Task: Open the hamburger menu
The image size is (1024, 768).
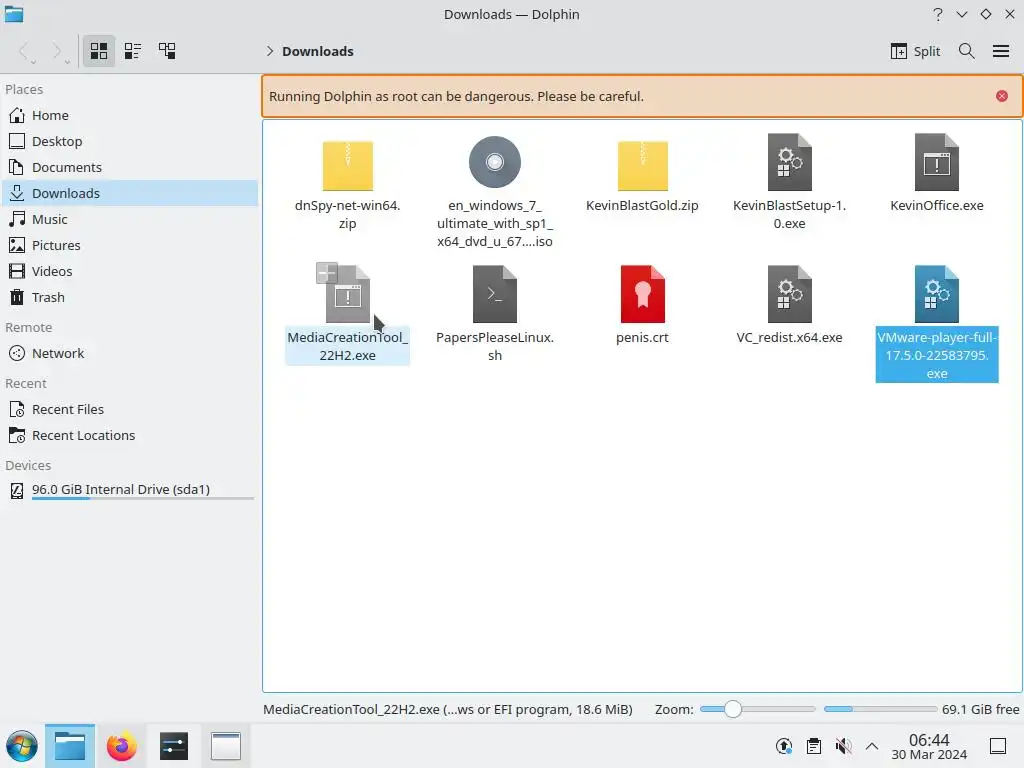Action: [x=1000, y=51]
